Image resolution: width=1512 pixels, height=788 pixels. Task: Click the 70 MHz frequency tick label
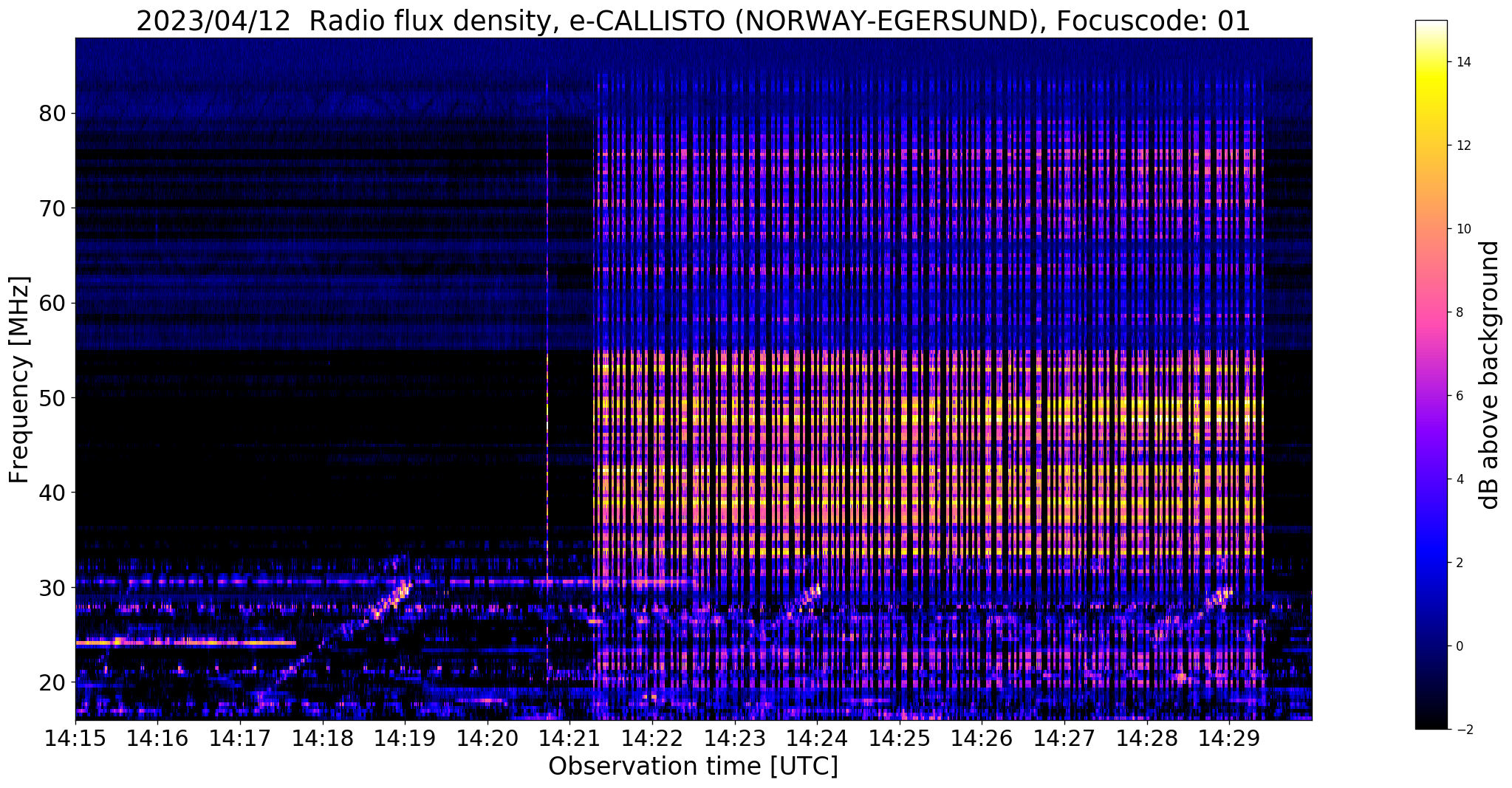point(52,208)
